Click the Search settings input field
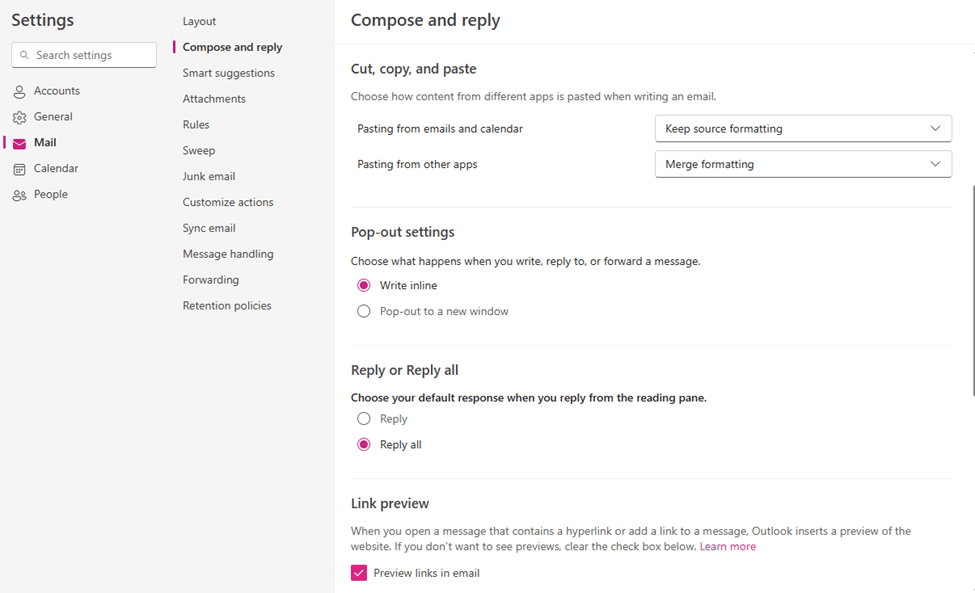975x593 pixels. 84,55
